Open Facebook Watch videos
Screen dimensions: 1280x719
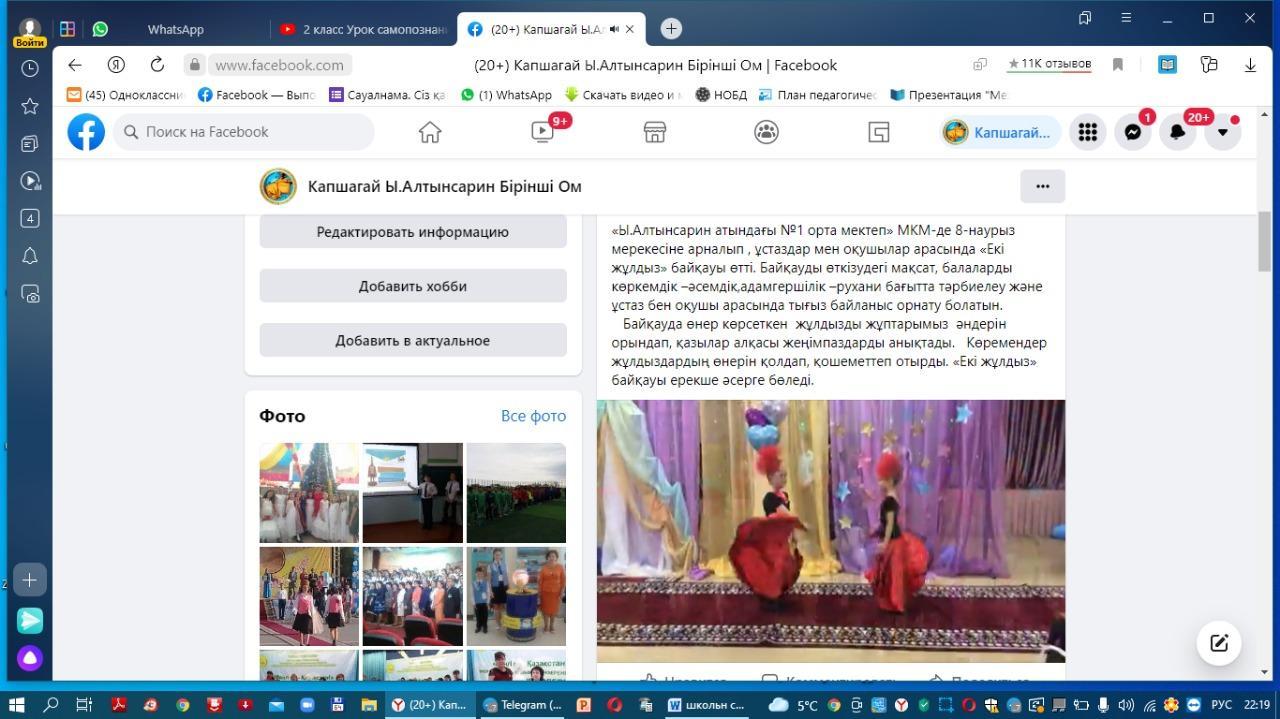tap(542, 131)
